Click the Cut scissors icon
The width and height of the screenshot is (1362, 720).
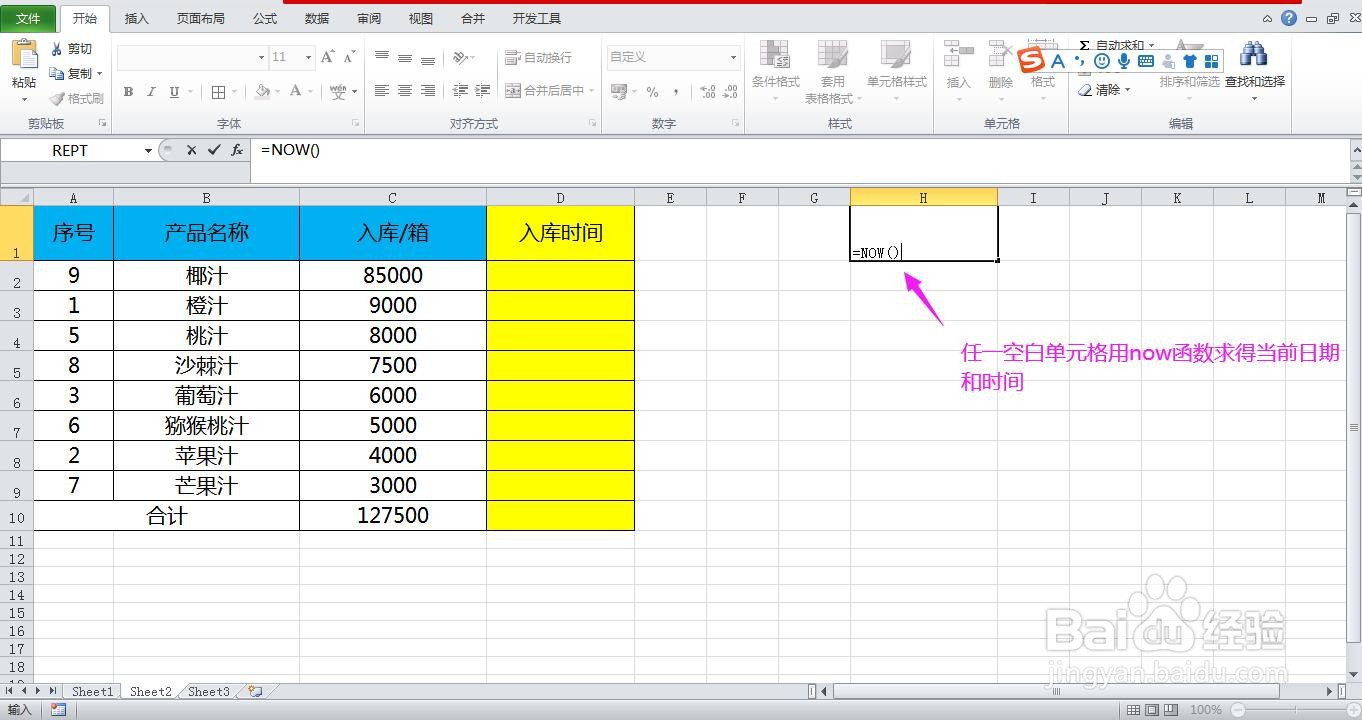57,49
